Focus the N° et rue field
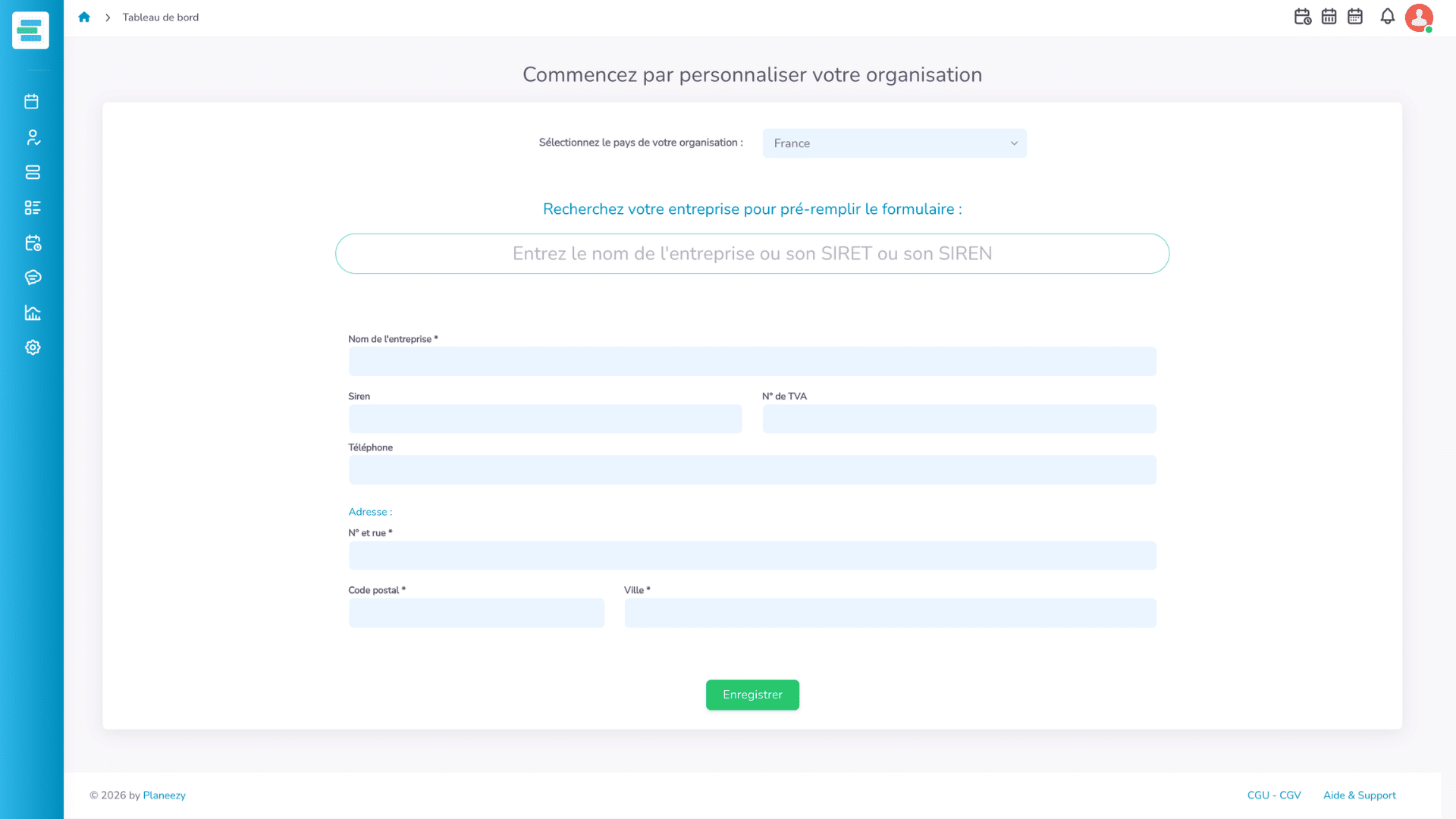This screenshot has height=819, width=1456. [752, 556]
